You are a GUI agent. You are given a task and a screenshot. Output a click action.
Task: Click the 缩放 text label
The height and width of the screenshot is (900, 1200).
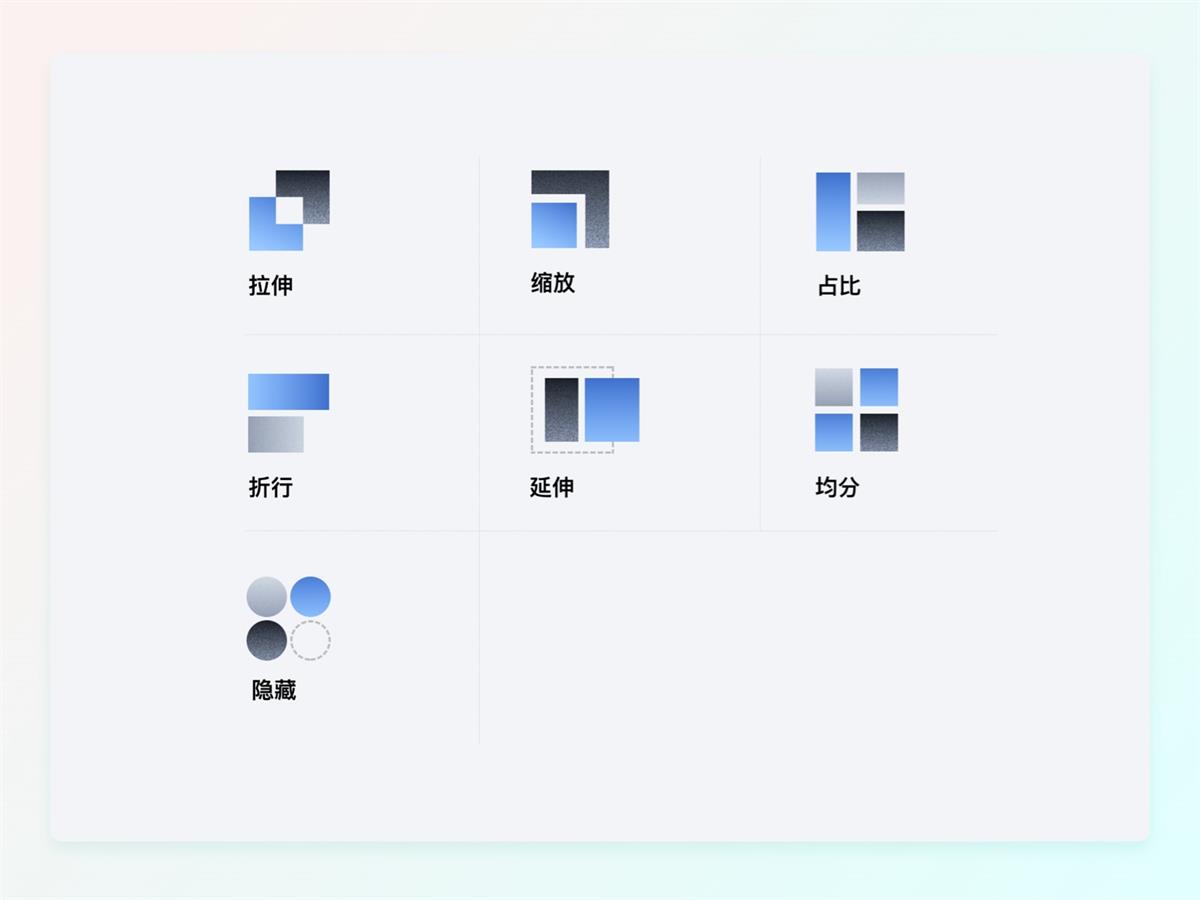point(553,283)
